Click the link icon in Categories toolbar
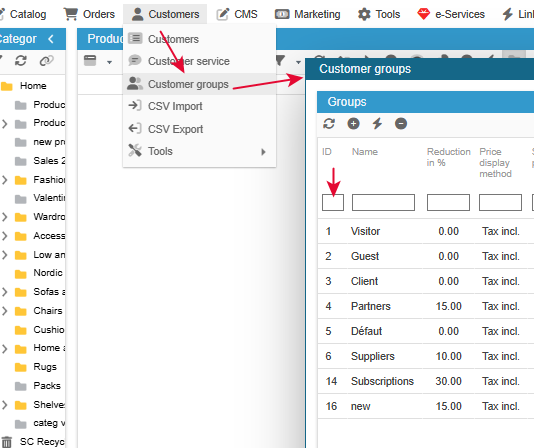 [47, 61]
